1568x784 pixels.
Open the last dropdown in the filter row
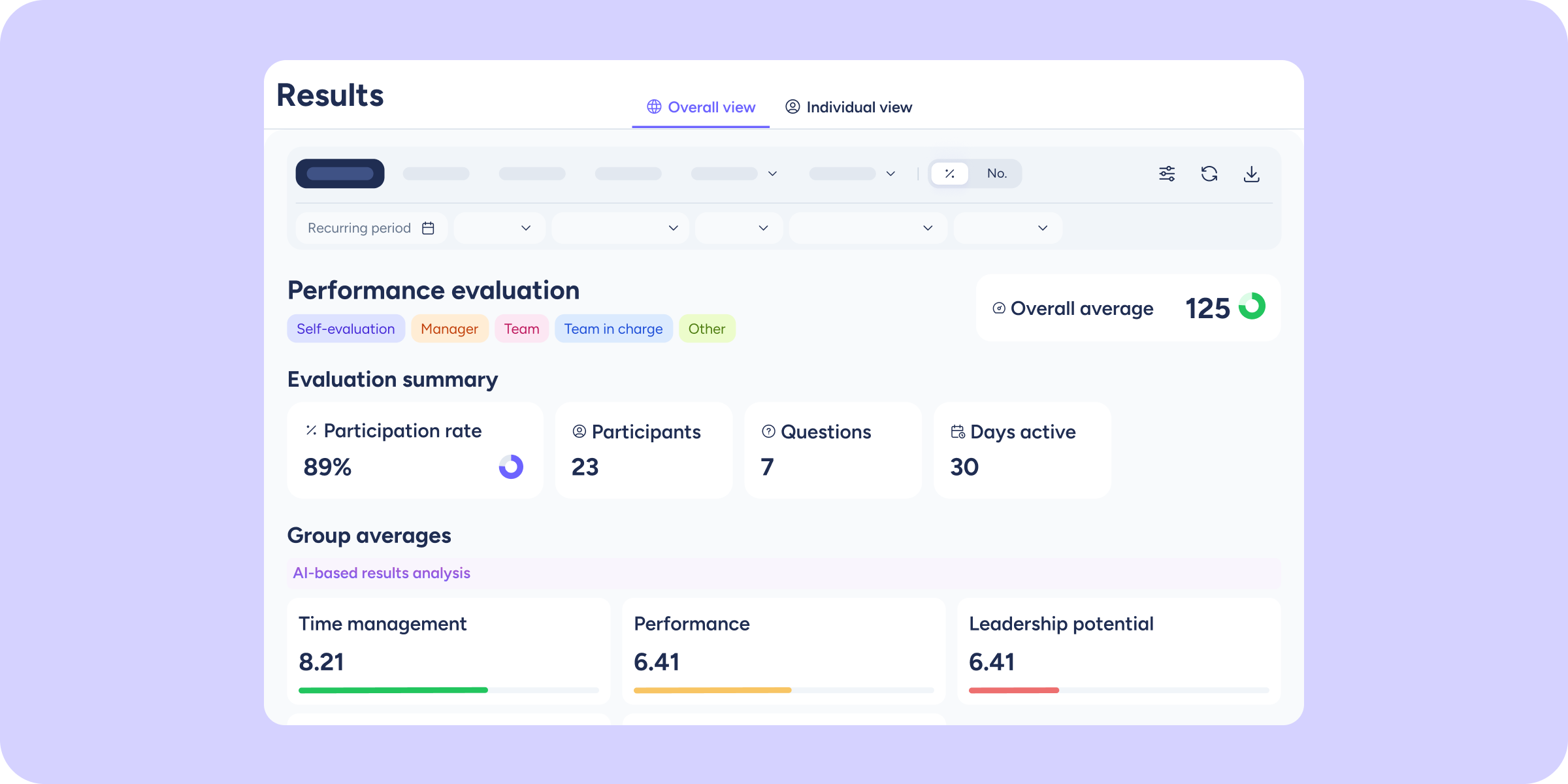click(x=1007, y=228)
